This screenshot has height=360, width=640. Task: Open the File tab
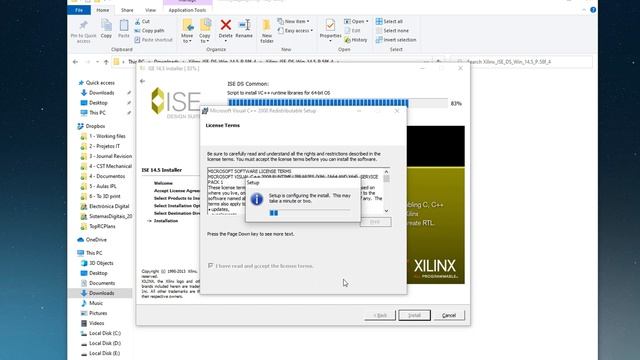tap(79, 10)
